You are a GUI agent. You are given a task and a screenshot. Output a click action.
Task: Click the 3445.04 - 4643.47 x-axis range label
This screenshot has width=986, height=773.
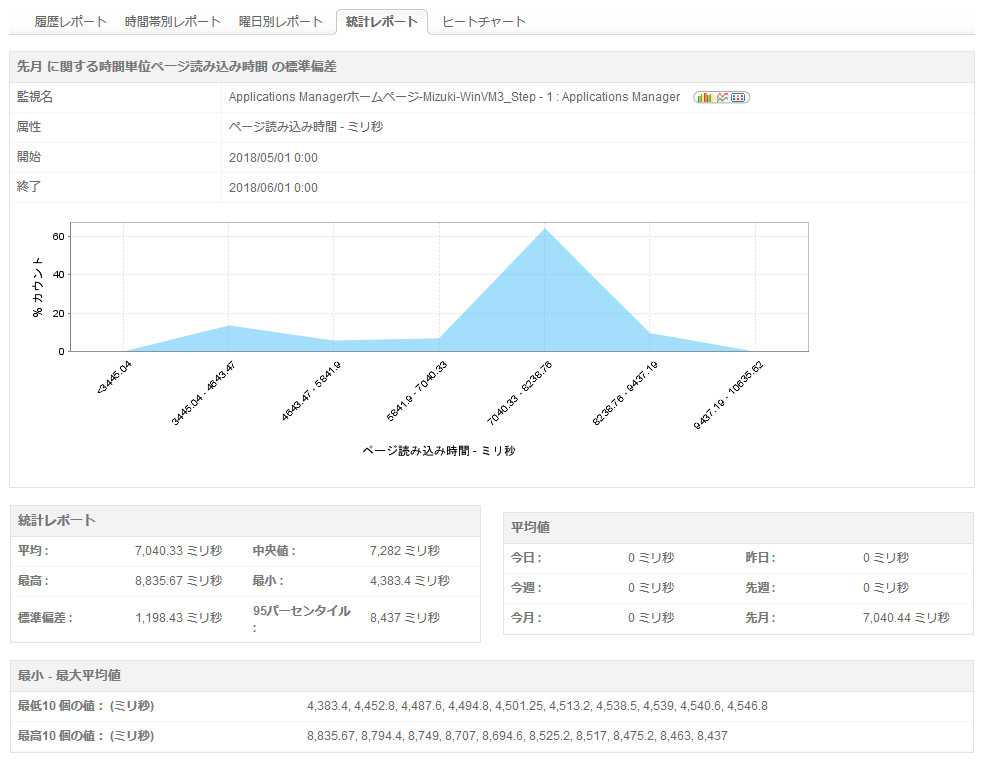coord(205,394)
